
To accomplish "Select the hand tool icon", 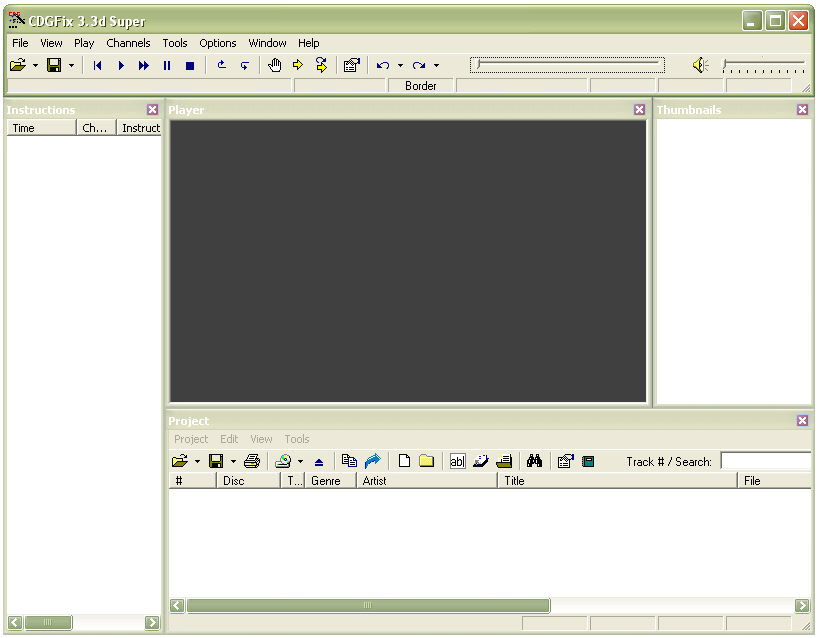I will 274,65.
